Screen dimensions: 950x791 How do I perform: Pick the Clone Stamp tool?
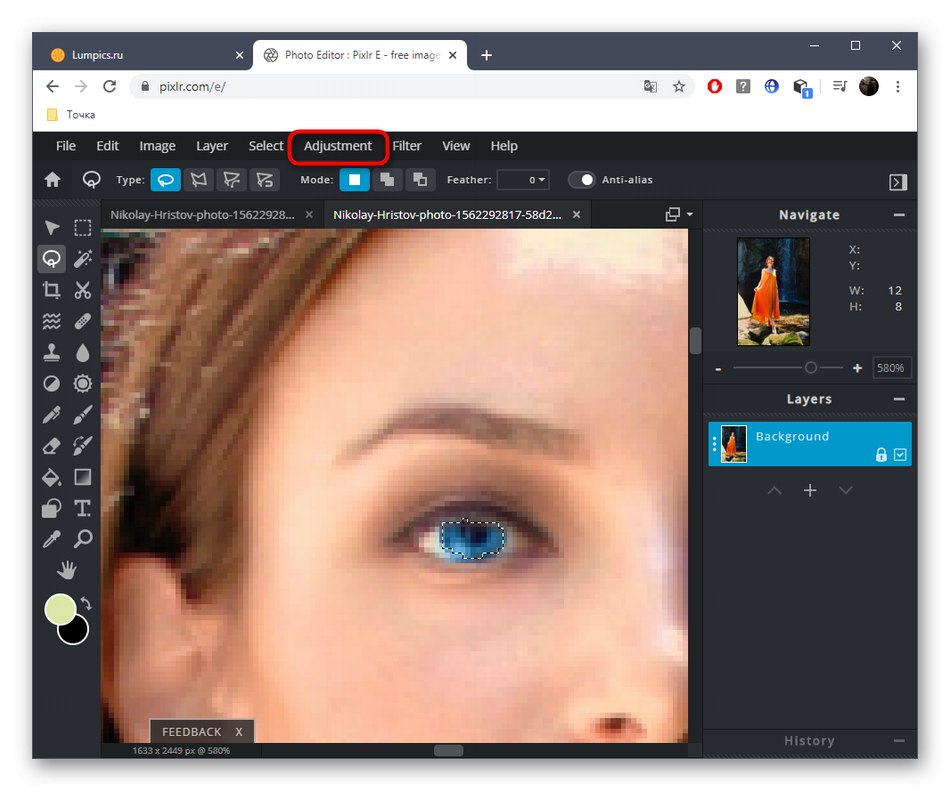tap(51, 352)
